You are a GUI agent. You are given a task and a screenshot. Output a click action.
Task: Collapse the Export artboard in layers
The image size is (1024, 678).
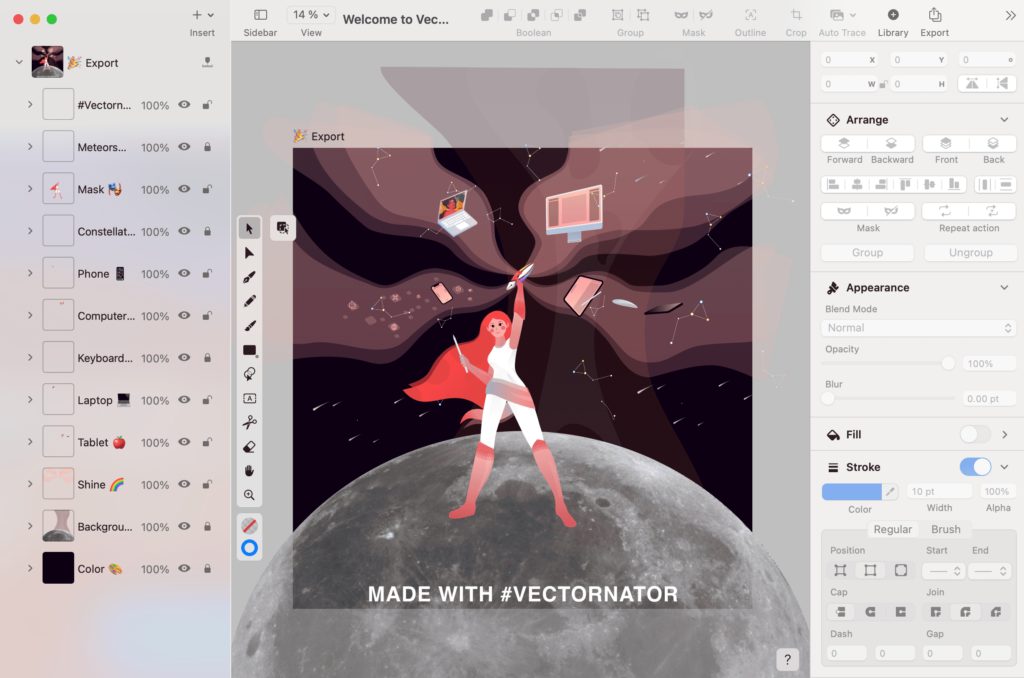point(19,62)
